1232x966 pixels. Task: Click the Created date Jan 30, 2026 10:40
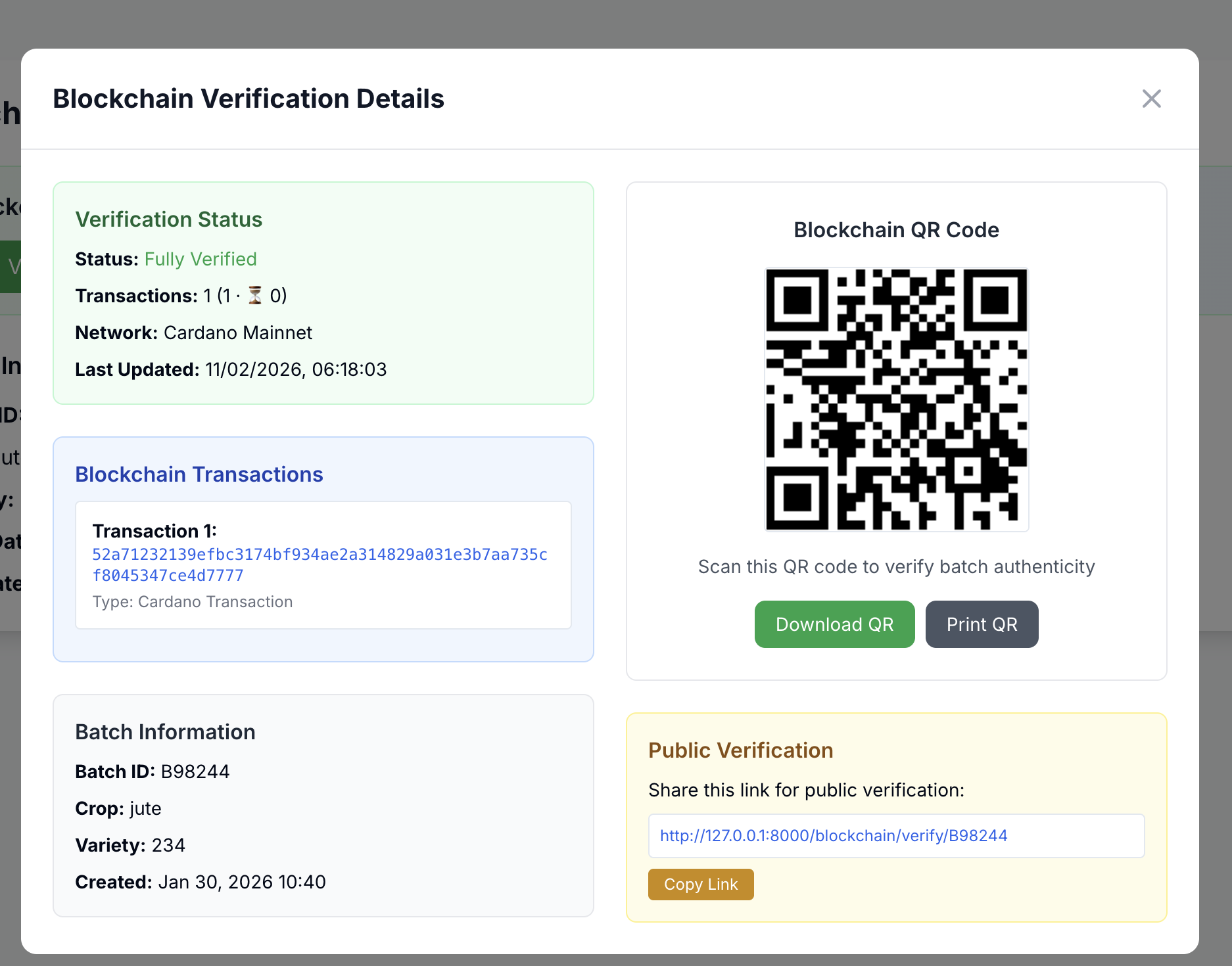242,882
